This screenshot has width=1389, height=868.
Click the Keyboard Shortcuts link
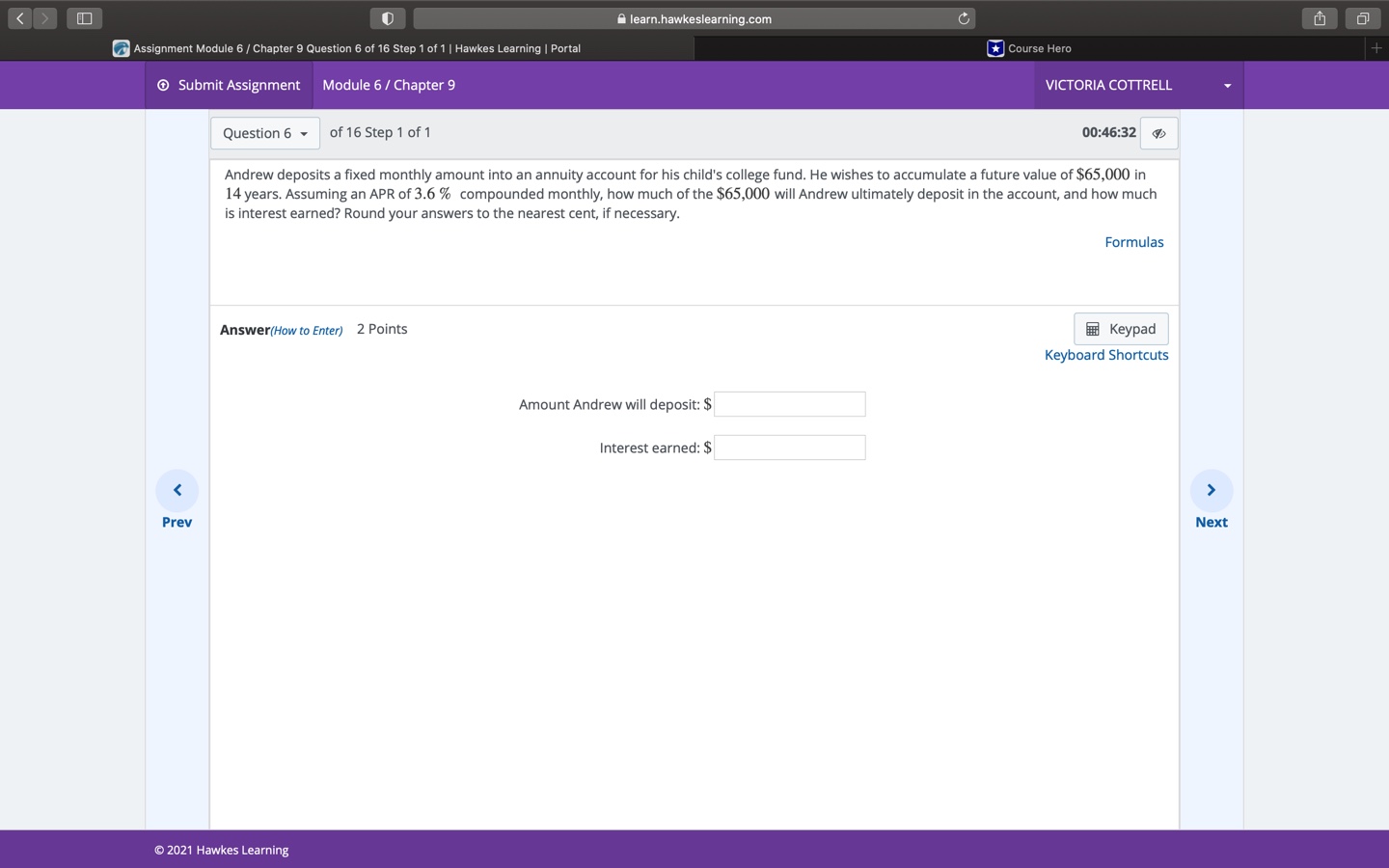pos(1105,354)
